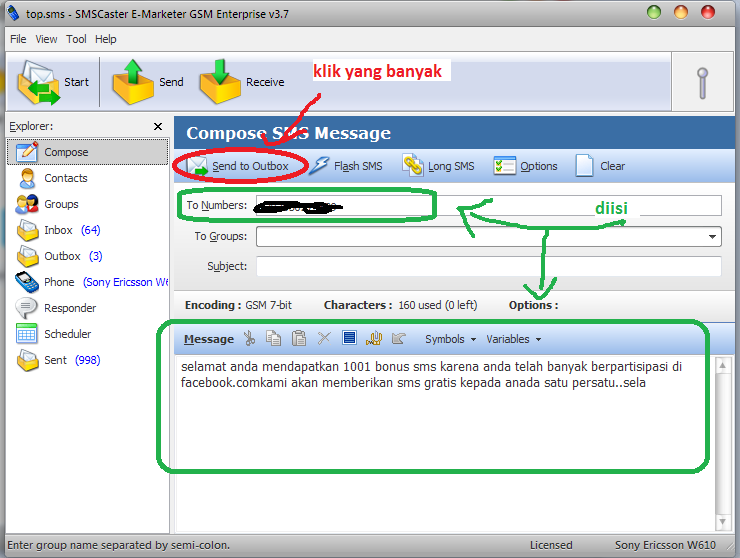Click 'Licensed' in status bar
The height and width of the screenshot is (558, 740).
[x=551, y=545]
